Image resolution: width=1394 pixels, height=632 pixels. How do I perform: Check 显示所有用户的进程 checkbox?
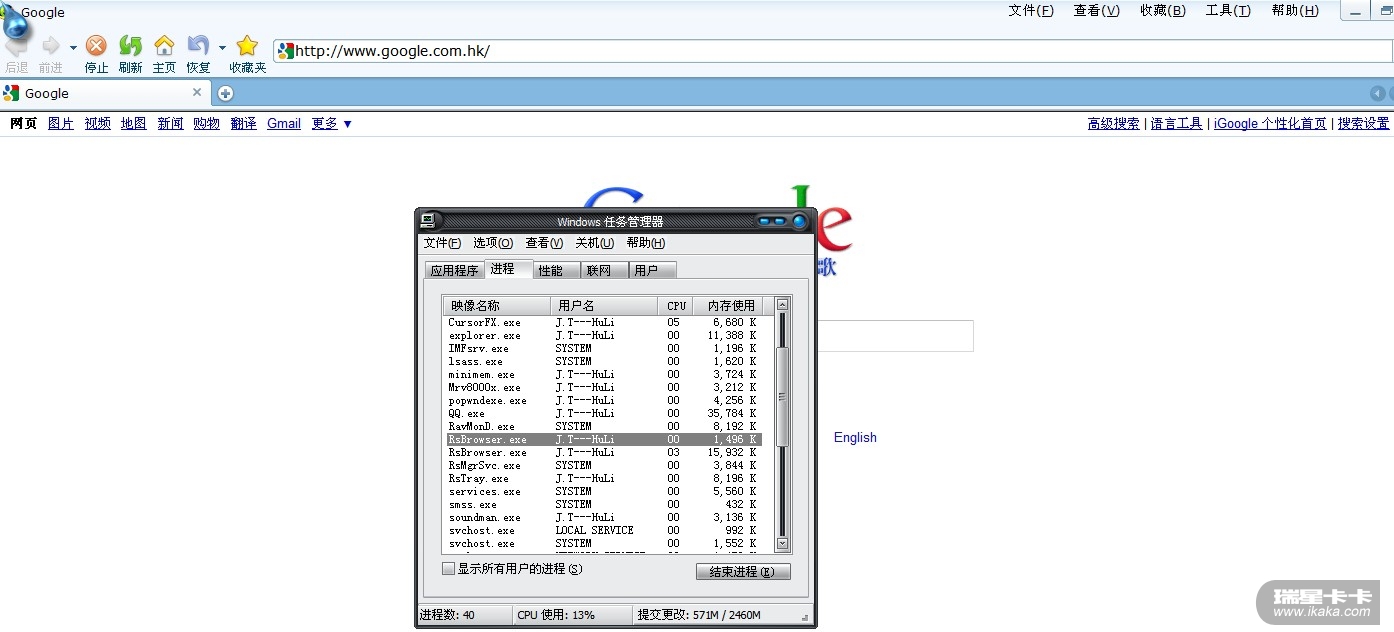(448, 568)
